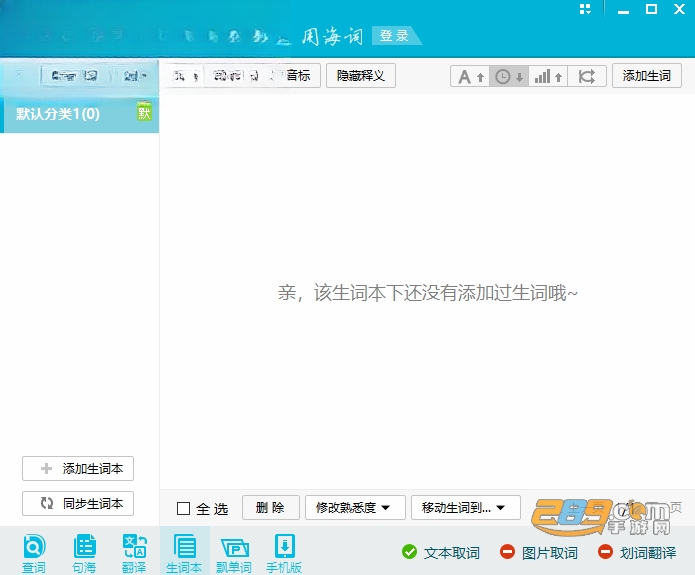
Task: Open the skin/menu grid icon in title bar
Action: 585,9
